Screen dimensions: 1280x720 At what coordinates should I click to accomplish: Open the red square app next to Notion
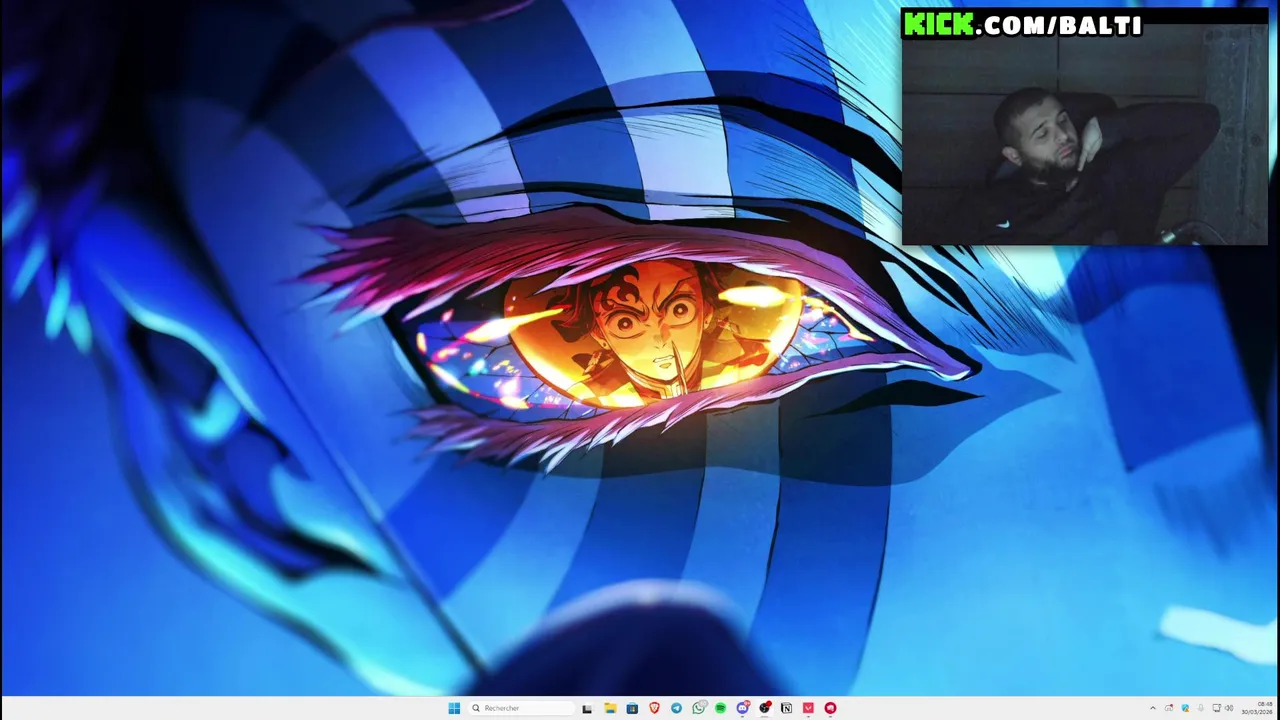click(808, 708)
